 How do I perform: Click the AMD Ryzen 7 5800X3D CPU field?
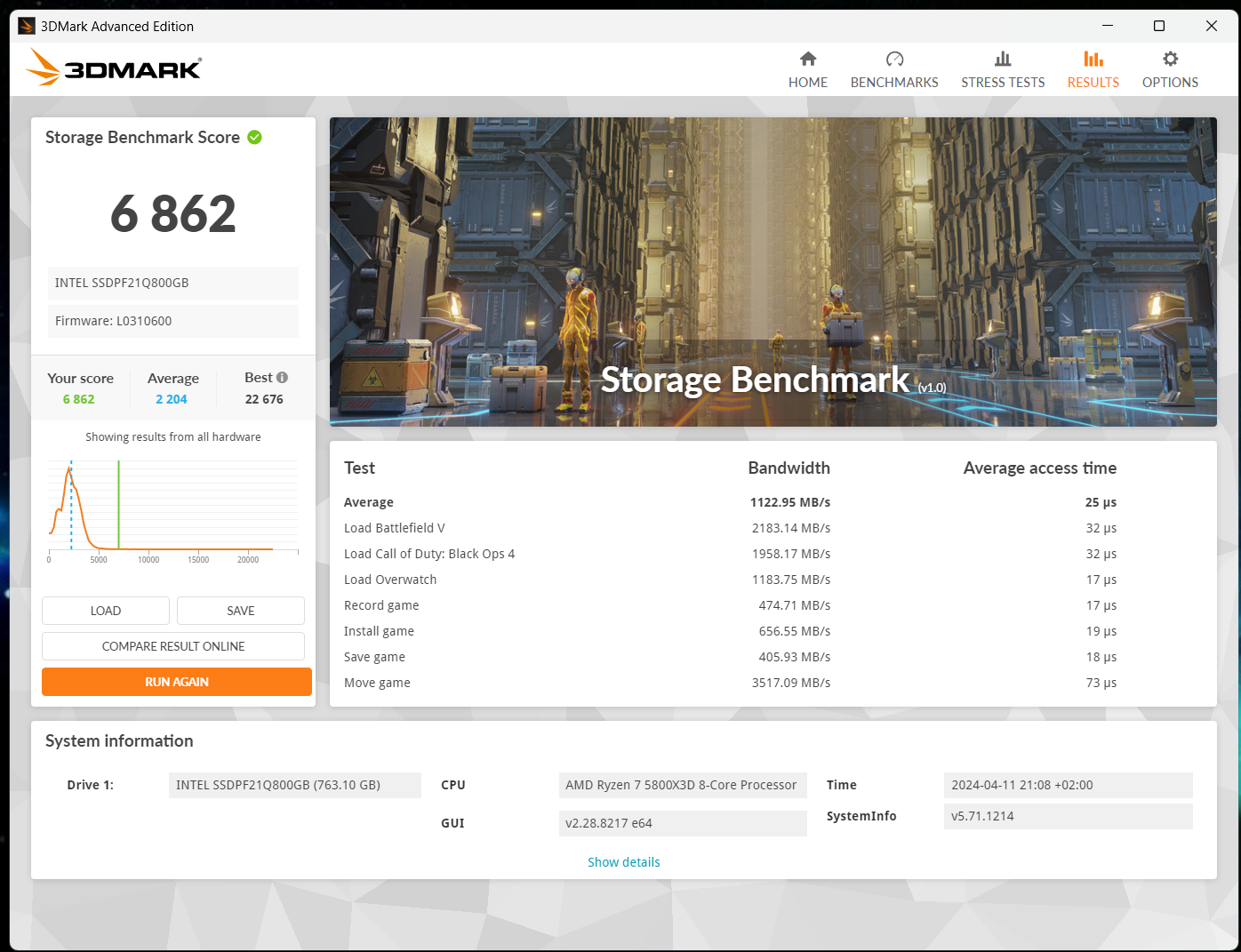pos(683,785)
